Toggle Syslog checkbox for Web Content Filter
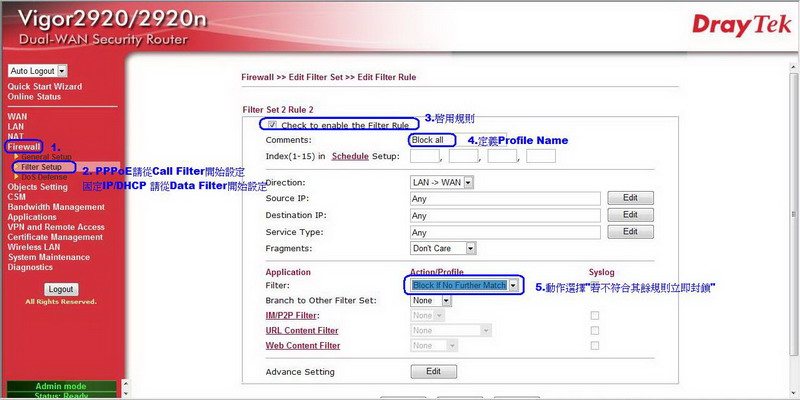Screen dimensions: 800x400 pos(594,345)
